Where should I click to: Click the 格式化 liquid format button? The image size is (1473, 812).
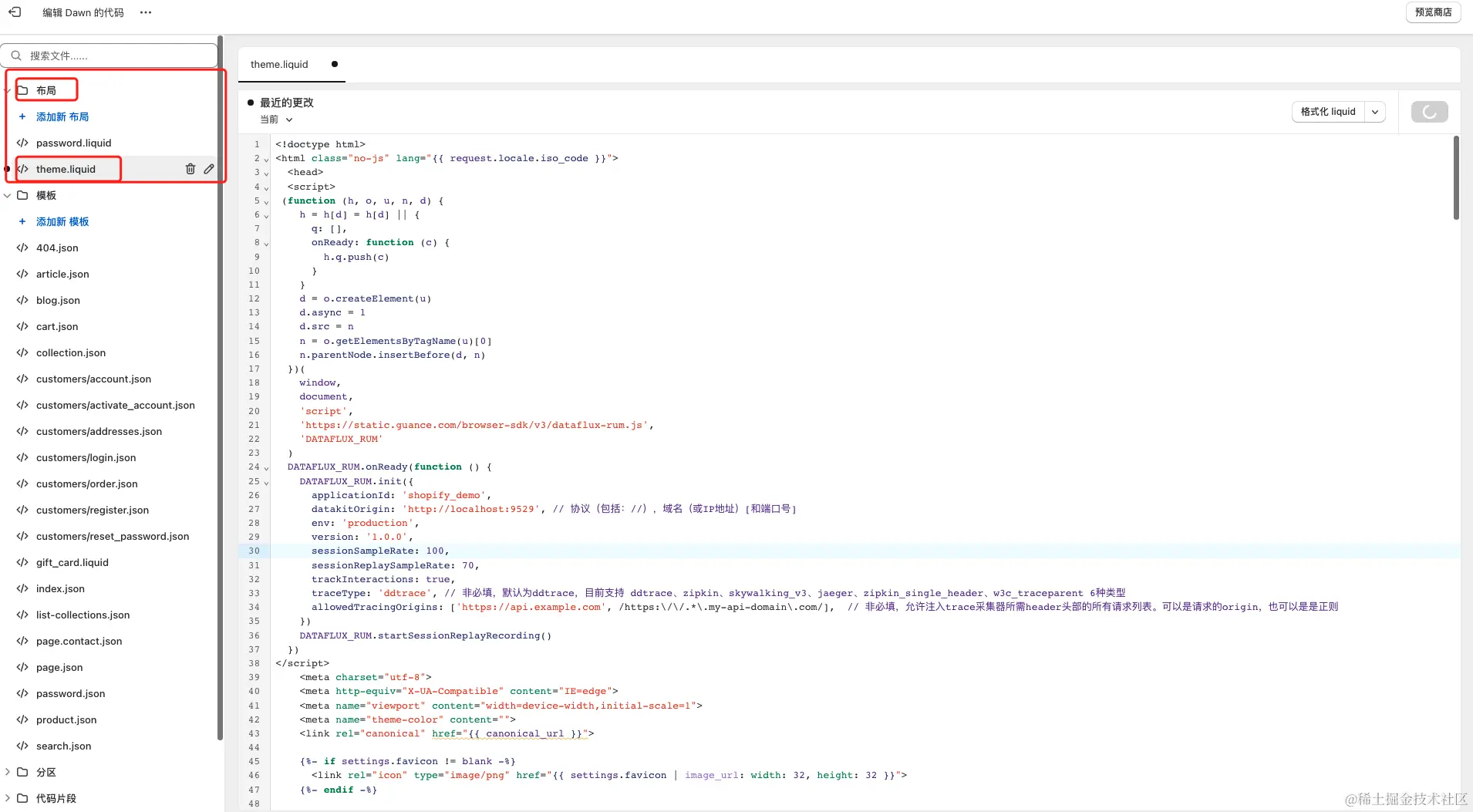point(1328,112)
